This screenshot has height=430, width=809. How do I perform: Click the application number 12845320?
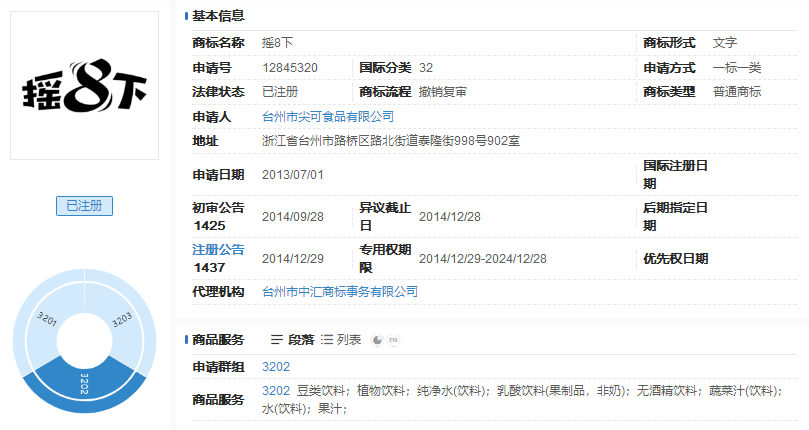[290, 68]
